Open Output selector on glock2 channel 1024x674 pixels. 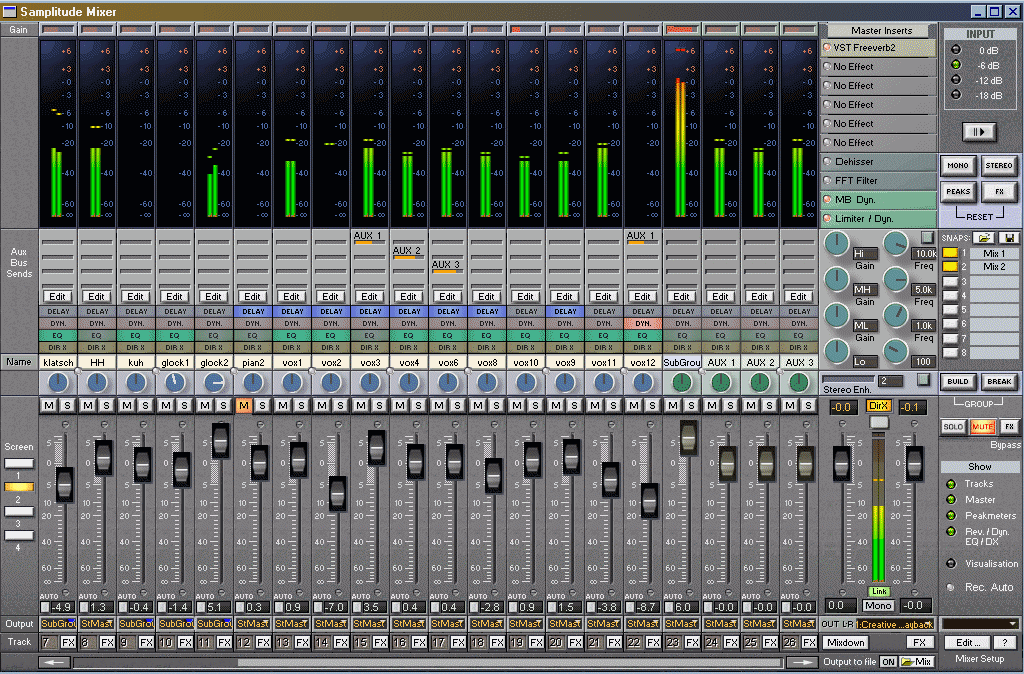tap(214, 624)
